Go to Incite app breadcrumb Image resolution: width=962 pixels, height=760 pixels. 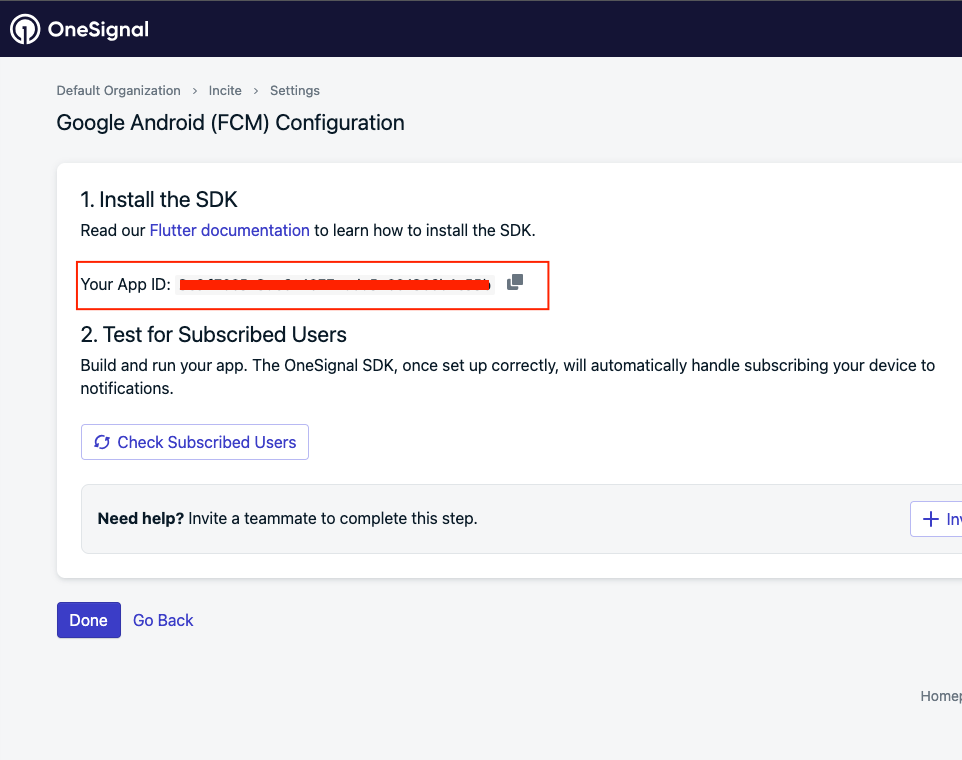coord(225,90)
